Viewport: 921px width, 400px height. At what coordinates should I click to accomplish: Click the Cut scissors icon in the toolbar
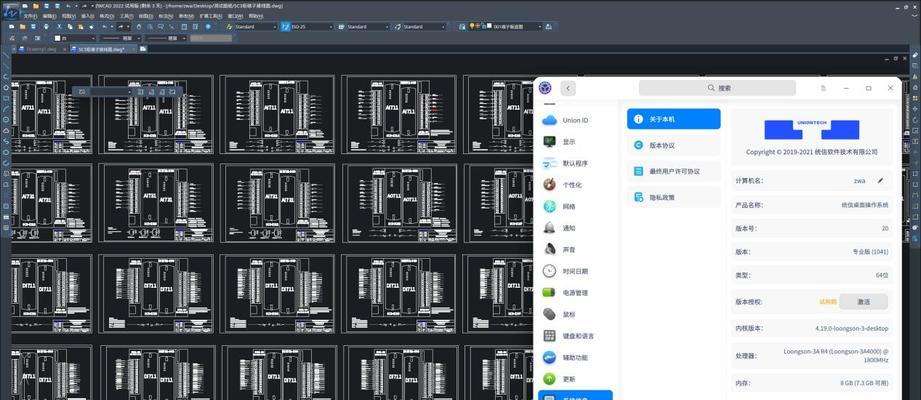[x=59, y=27]
